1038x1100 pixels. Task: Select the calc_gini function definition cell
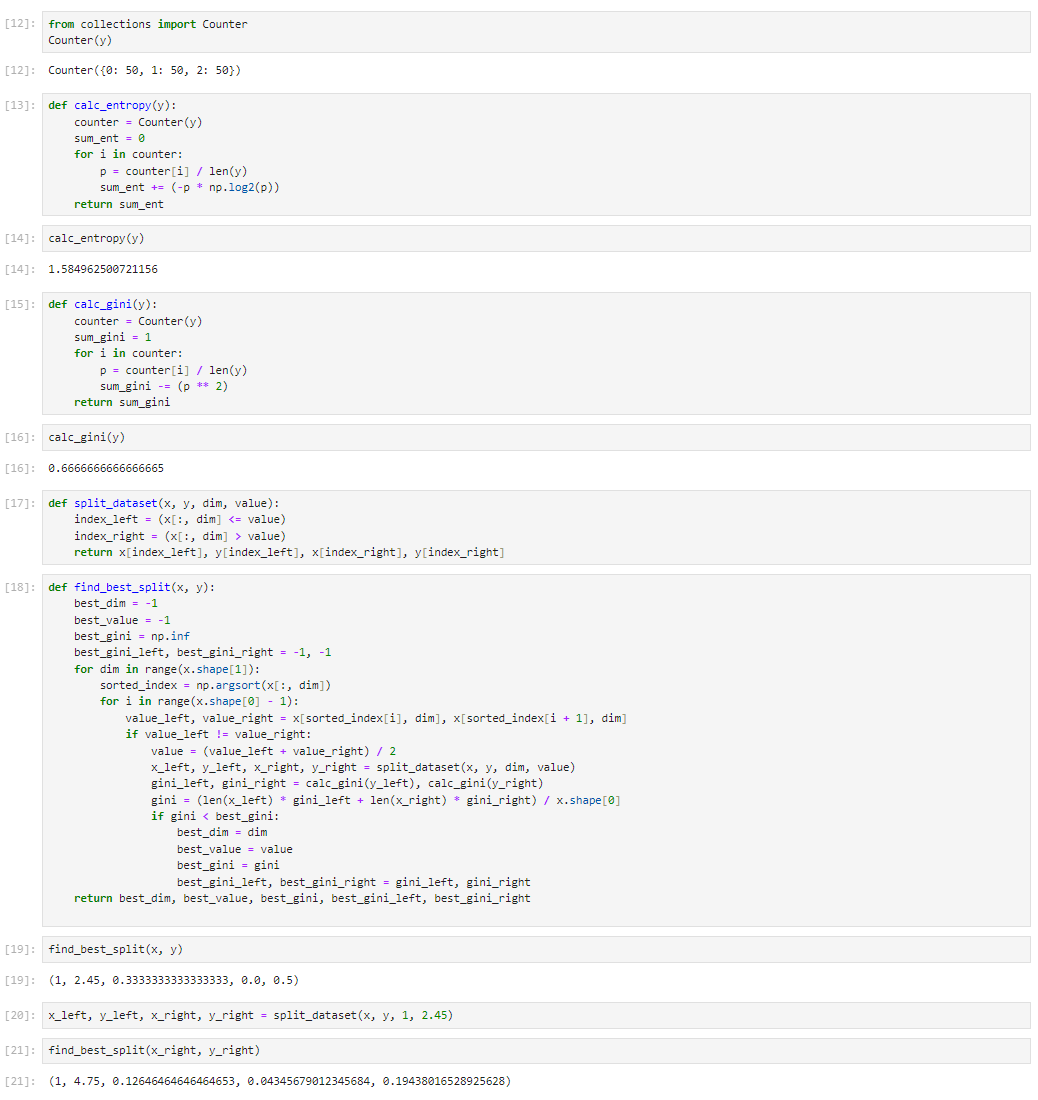click(536, 354)
